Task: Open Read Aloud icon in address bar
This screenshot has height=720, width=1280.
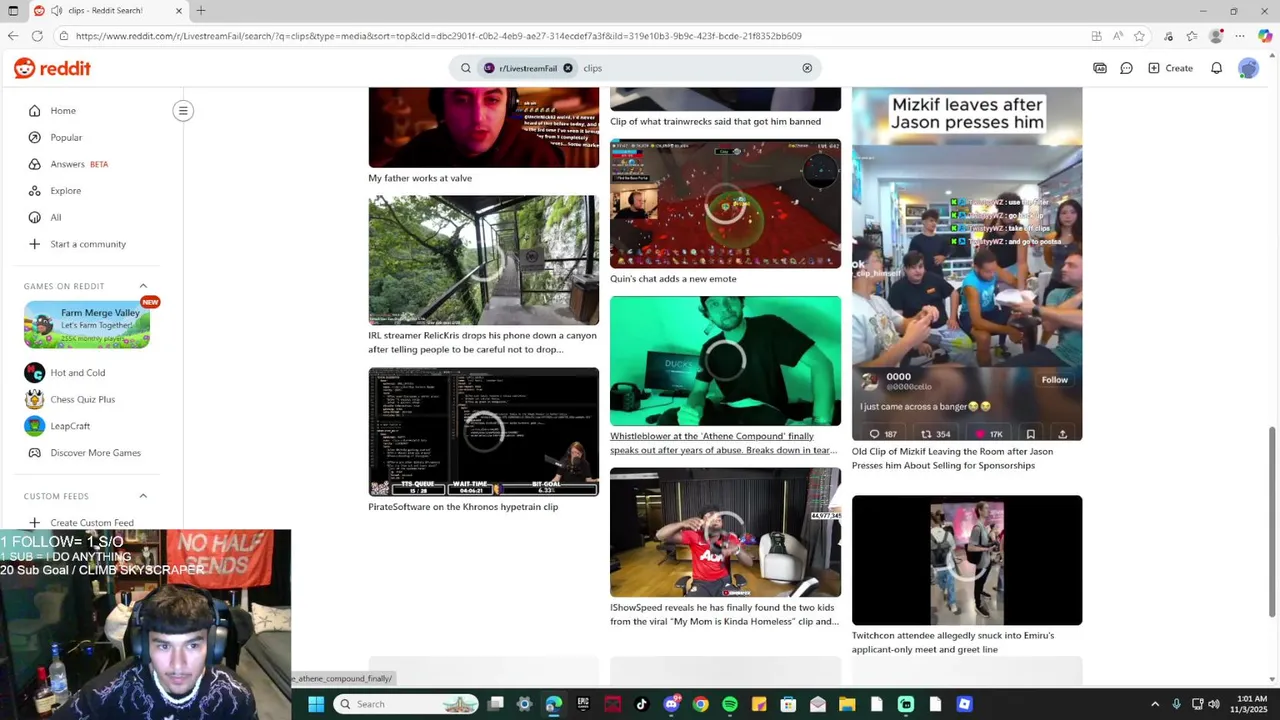Action: (1118, 36)
